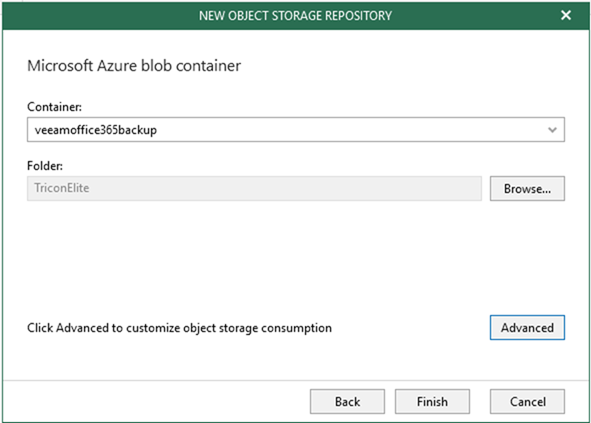Click the word veeamoffice365backup in the combo box

(x=96, y=130)
